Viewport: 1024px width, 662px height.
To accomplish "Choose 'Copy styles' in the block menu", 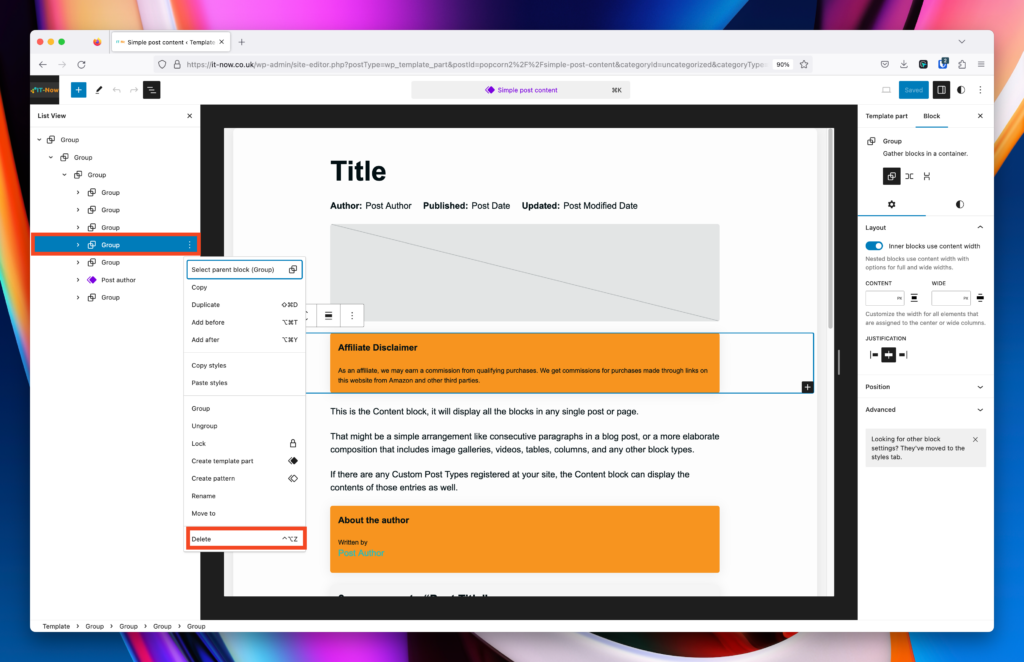I will (x=244, y=366).
